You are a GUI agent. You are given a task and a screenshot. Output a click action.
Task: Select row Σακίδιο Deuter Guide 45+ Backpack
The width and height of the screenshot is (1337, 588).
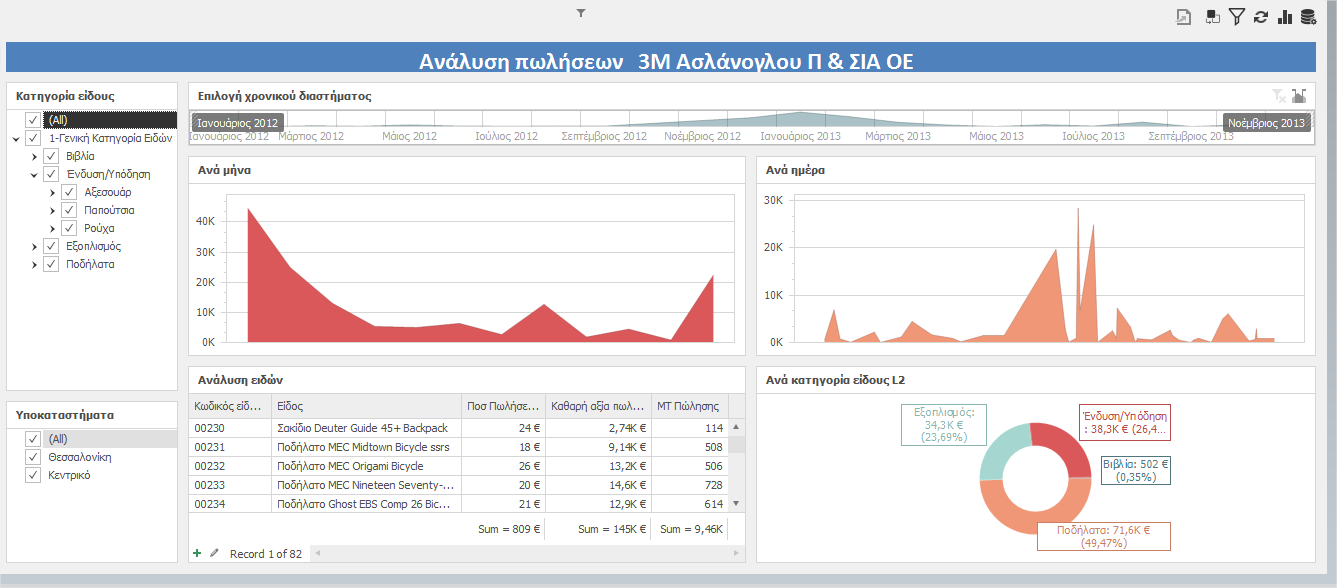(459, 427)
